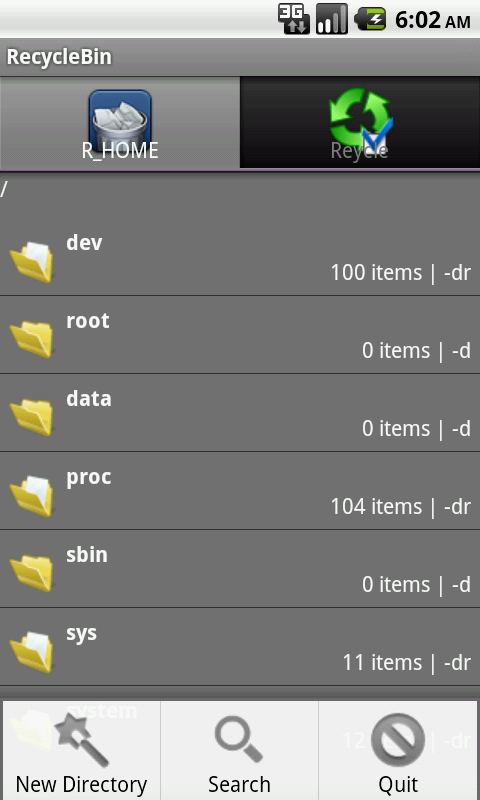Open the sbin folder icon
480x800 pixels.
[x=32, y=573]
